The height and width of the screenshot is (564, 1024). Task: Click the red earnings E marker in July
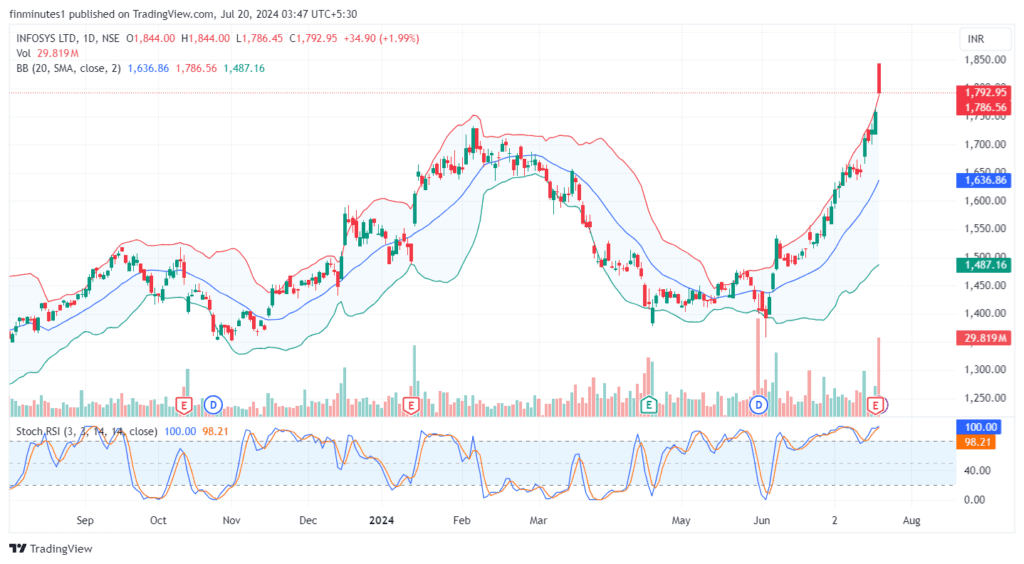[x=875, y=405]
